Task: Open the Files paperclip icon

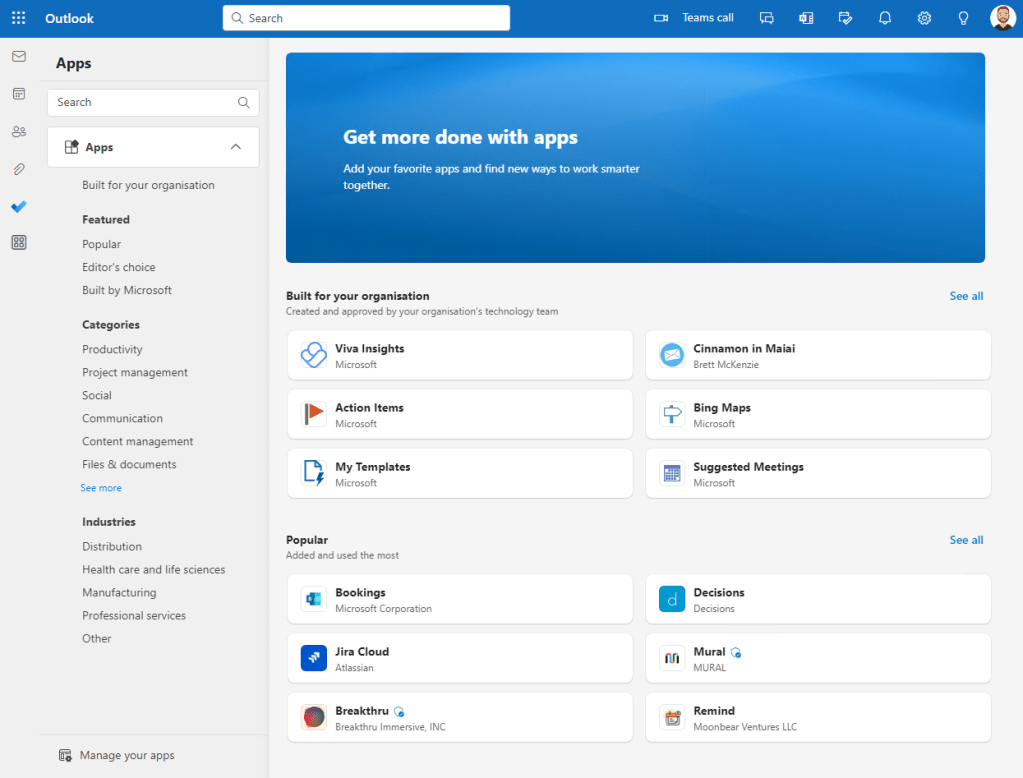Action: coord(18,169)
